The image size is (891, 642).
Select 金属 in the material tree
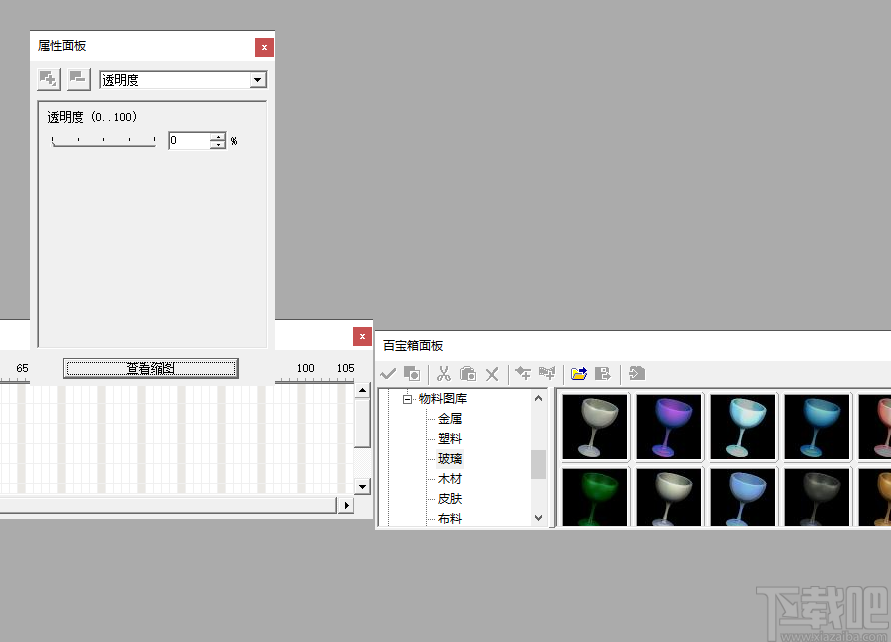(x=448, y=418)
